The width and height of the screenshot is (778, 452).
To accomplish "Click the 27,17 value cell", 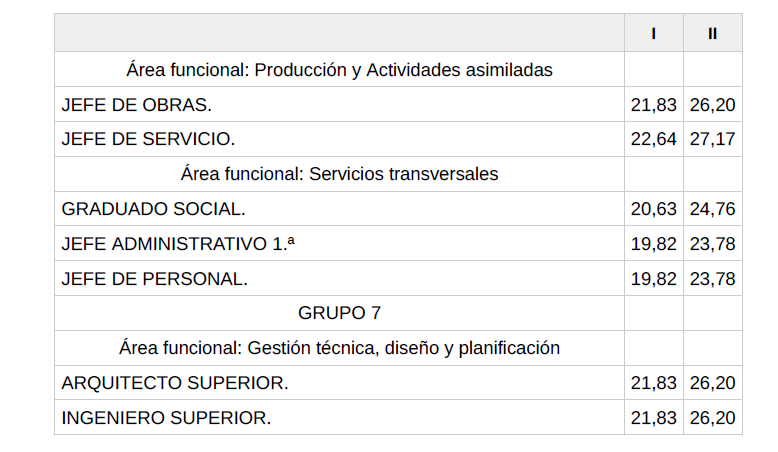I will click(x=712, y=139).
